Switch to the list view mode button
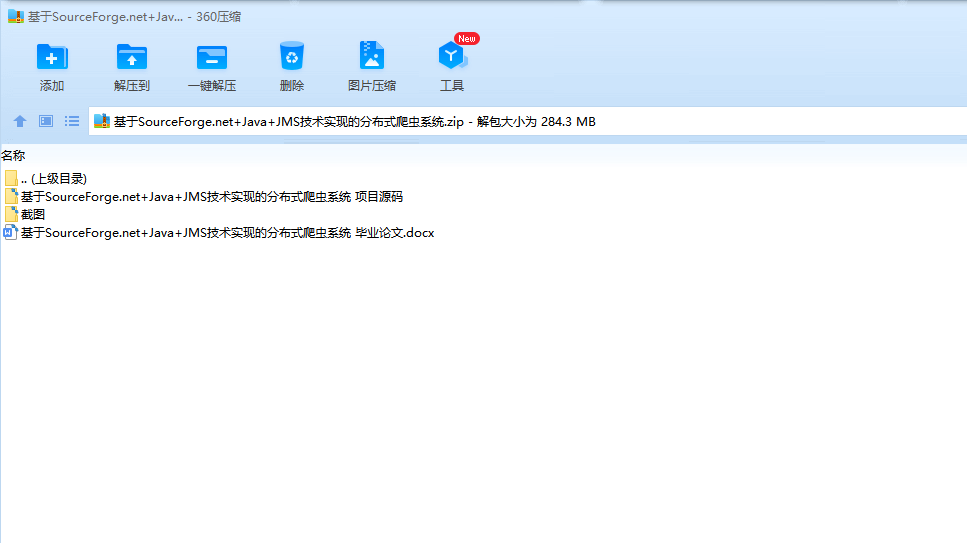This screenshot has width=967, height=543. click(x=72, y=121)
